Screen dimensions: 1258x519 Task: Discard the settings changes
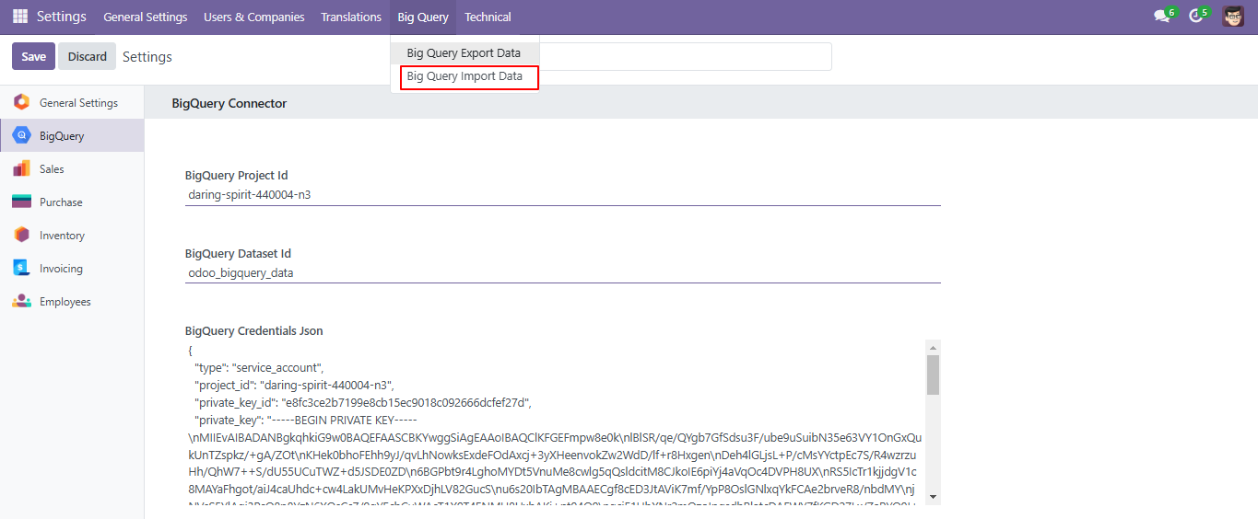(87, 57)
